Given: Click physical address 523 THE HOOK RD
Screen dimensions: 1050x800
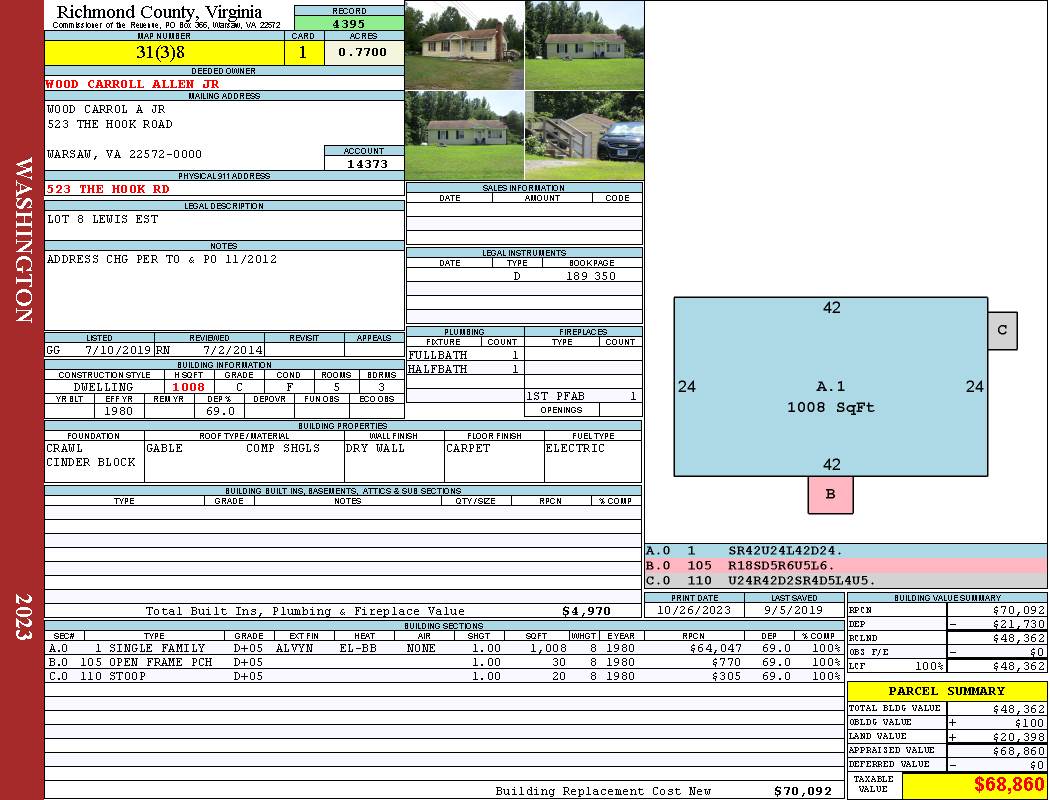Looking at the screenshot, I should coord(109,189).
